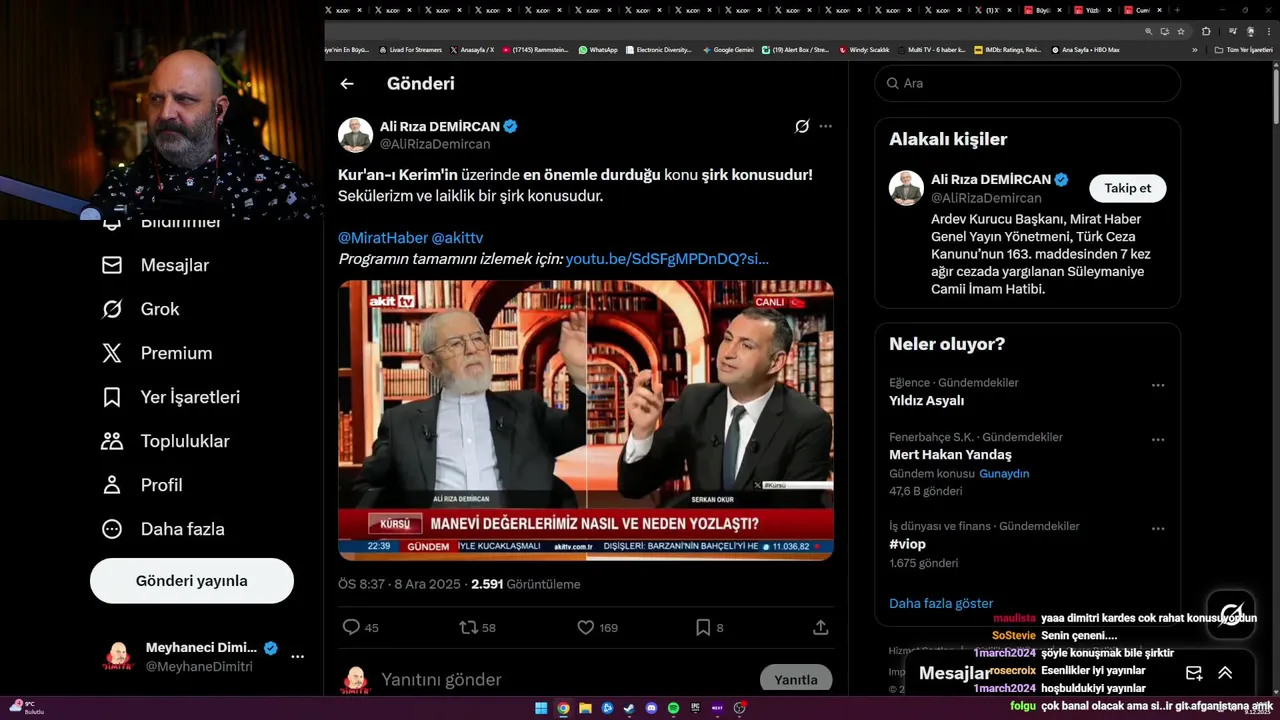This screenshot has width=1280, height=720.
Task: Open the WhatsApp bookmark in the bookmarks bar
Action: click(x=598, y=49)
